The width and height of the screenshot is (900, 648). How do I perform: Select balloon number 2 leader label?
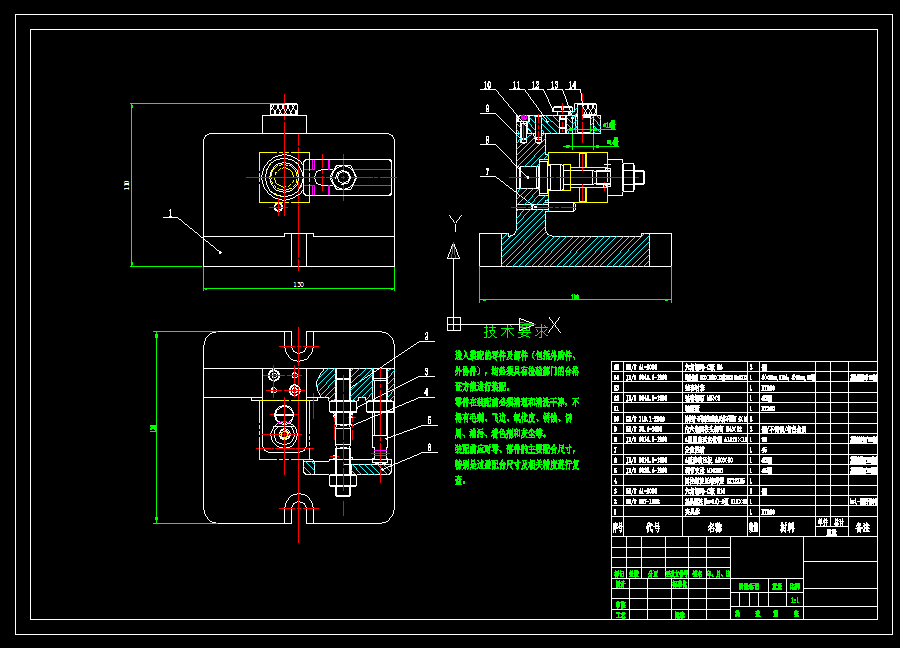[426, 336]
